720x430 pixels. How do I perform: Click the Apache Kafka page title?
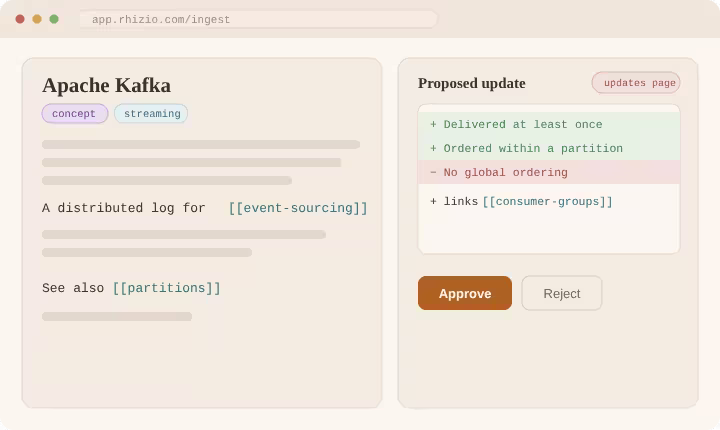pyautogui.click(x=107, y=85)
